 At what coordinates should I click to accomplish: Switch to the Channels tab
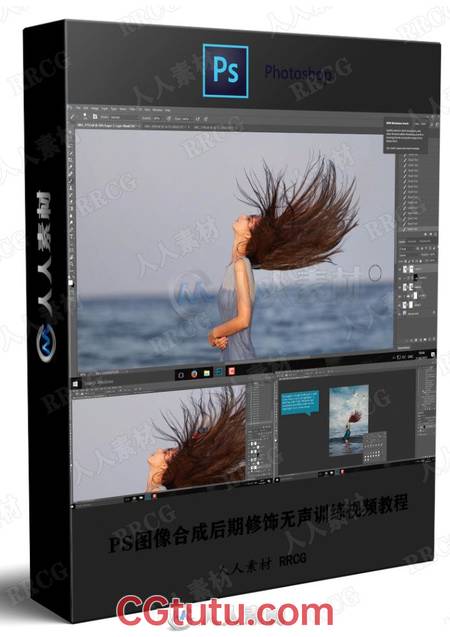(412, 242)
